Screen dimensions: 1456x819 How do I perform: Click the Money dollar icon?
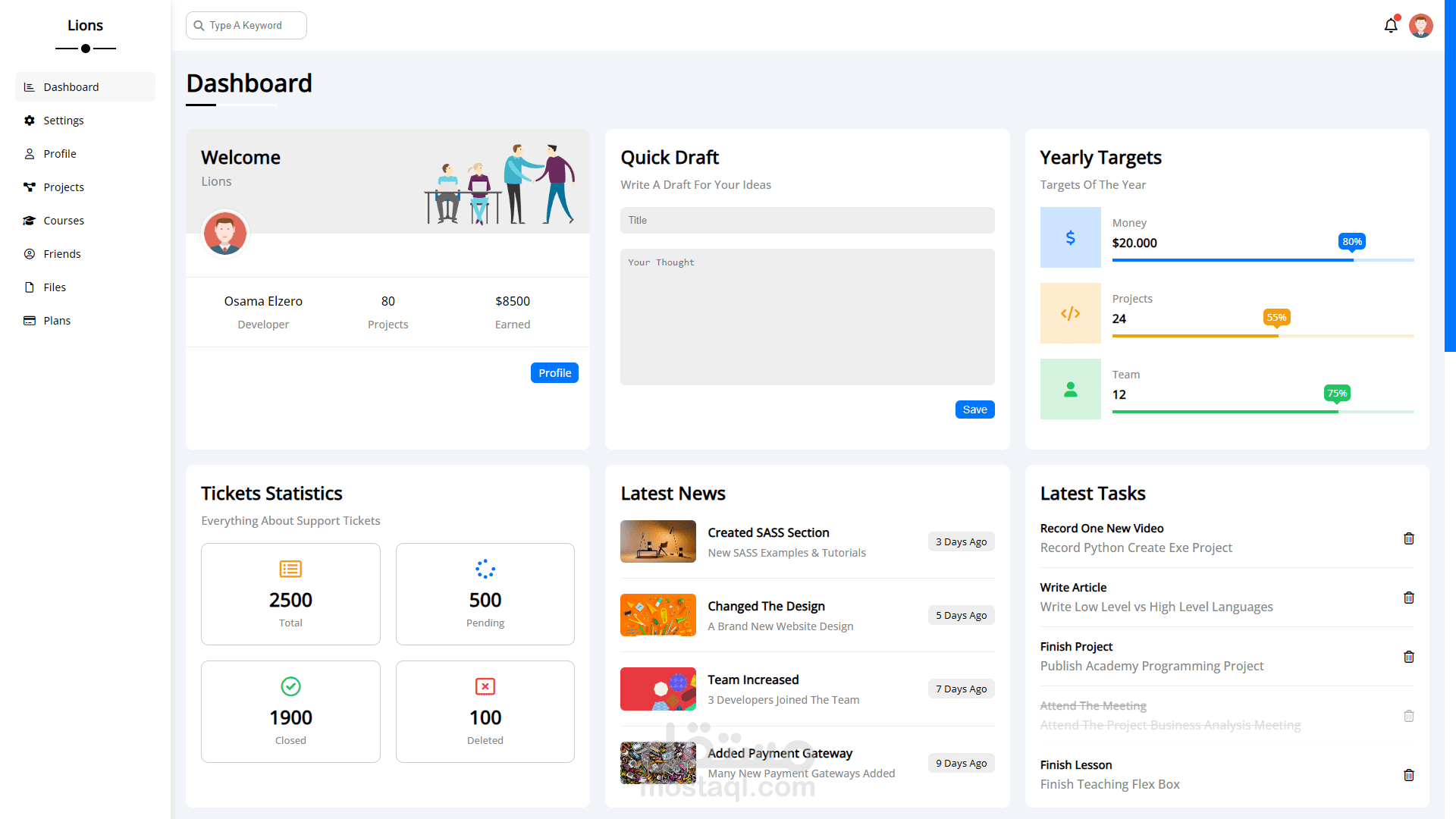pos(1070,237)
